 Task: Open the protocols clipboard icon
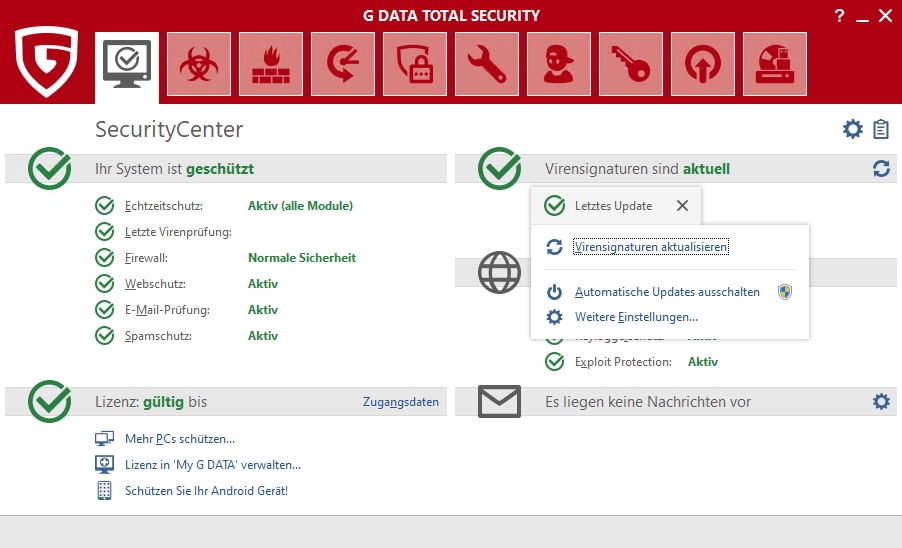[x=881, y=129]
